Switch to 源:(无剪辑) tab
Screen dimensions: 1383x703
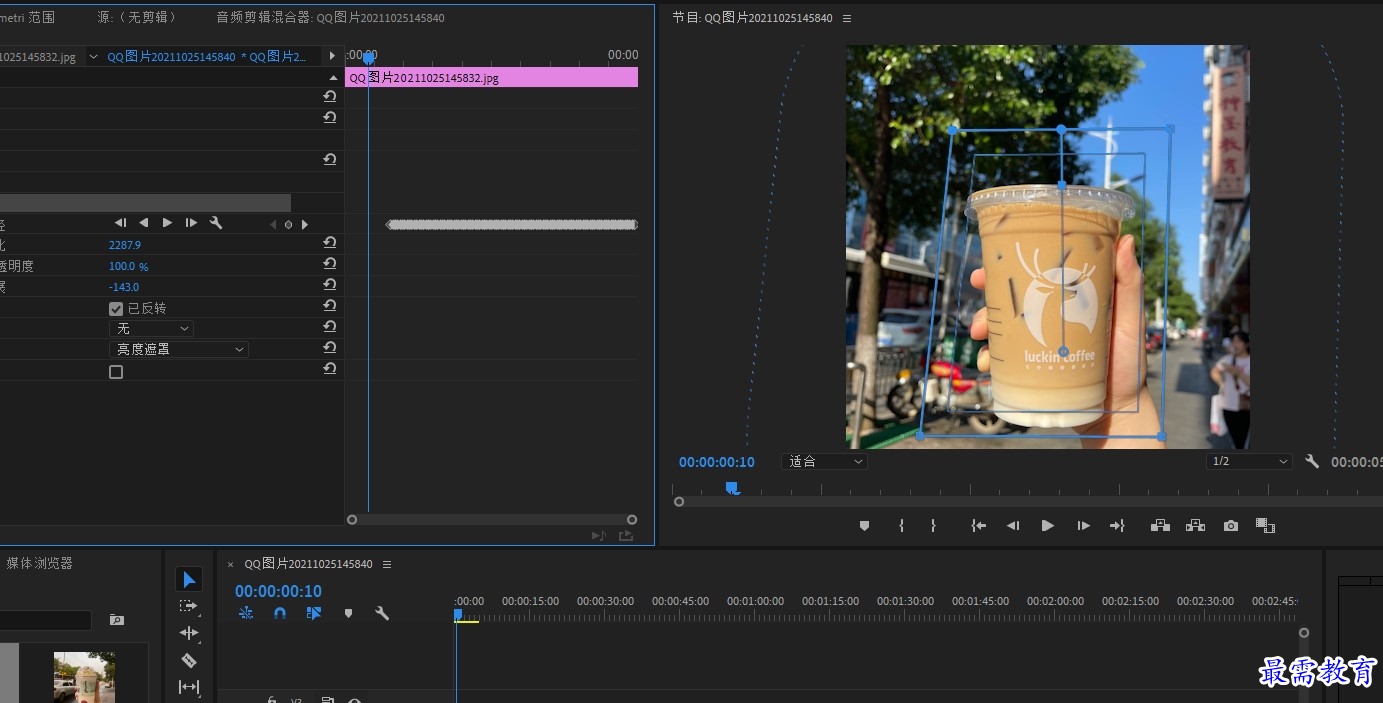coord(137,18)
